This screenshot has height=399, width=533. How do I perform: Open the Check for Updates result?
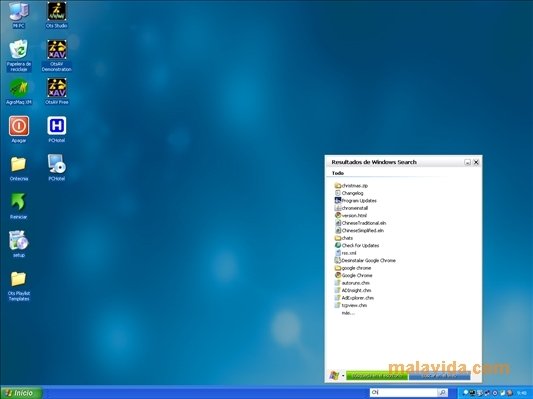tap(357, 245)
